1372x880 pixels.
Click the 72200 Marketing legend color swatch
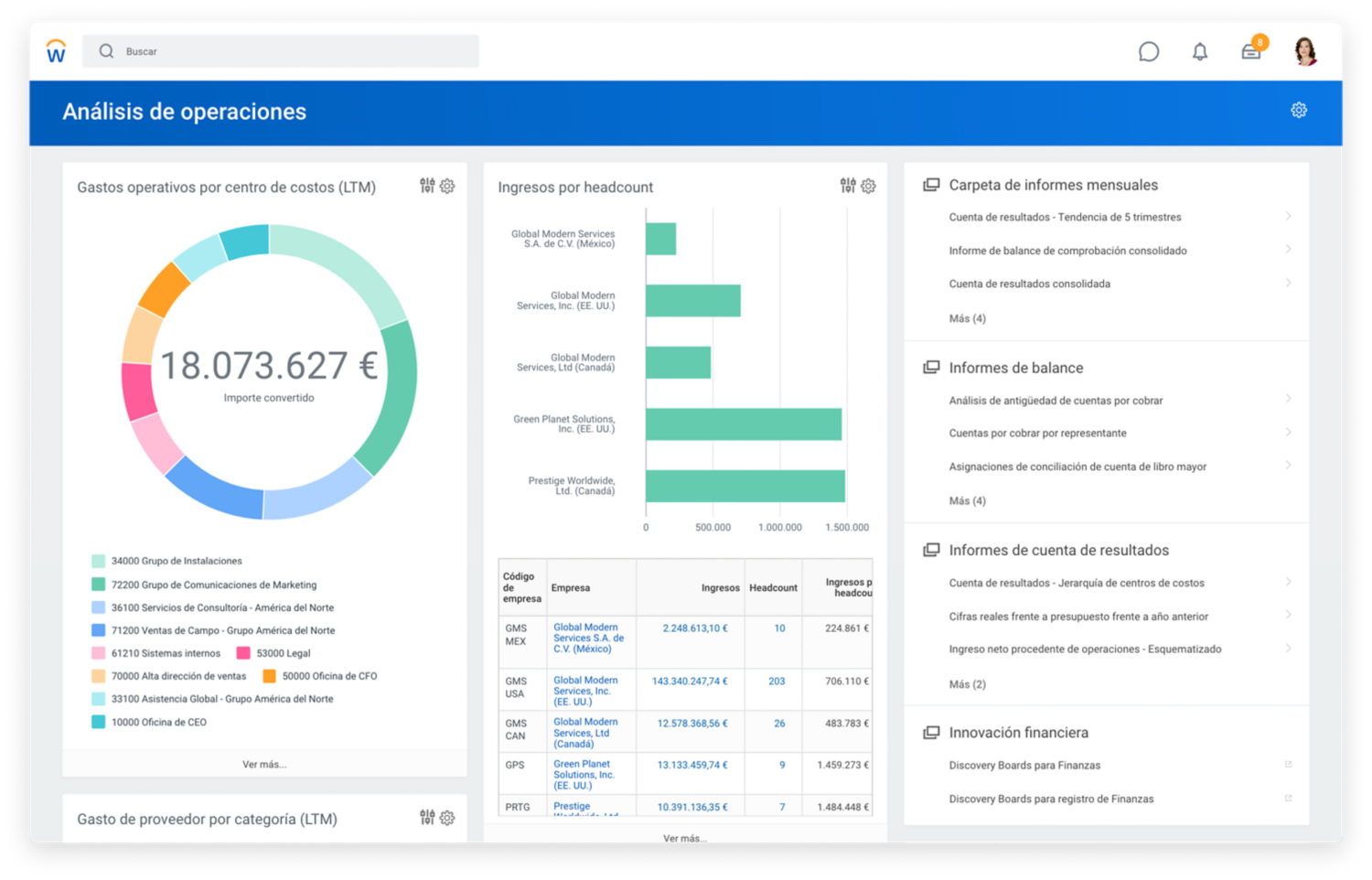[x=98, y=585]
